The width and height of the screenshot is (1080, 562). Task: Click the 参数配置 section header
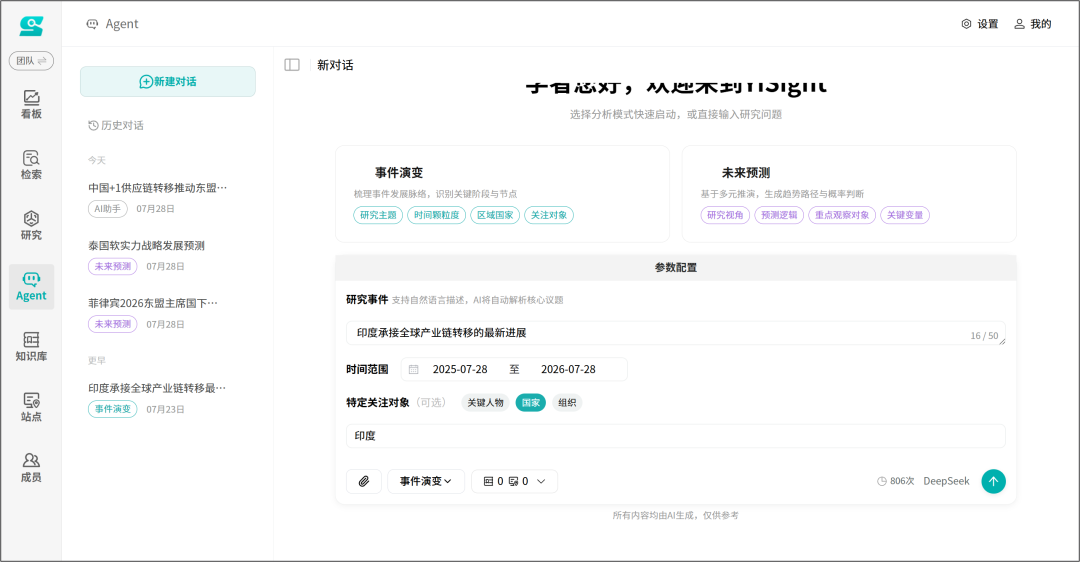coord(676,267)
